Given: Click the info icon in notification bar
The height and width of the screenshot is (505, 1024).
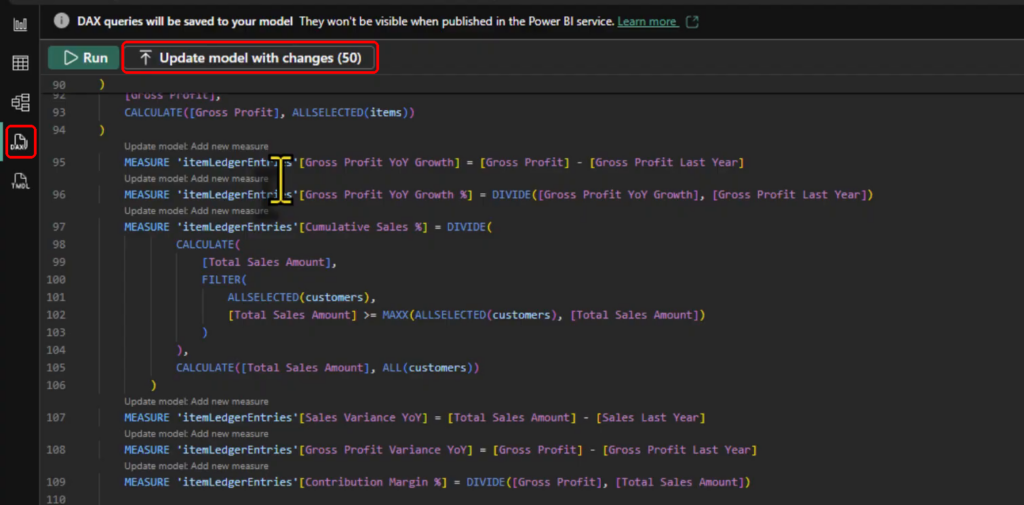Looking at the screenshot, I should (x=61, y=22).
